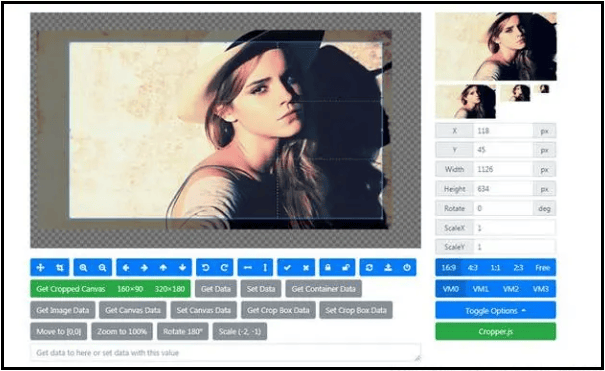Viewport: 605px width, 371px height.
Task: Choose view mode VM0
Action: click(x=451, y=289)
